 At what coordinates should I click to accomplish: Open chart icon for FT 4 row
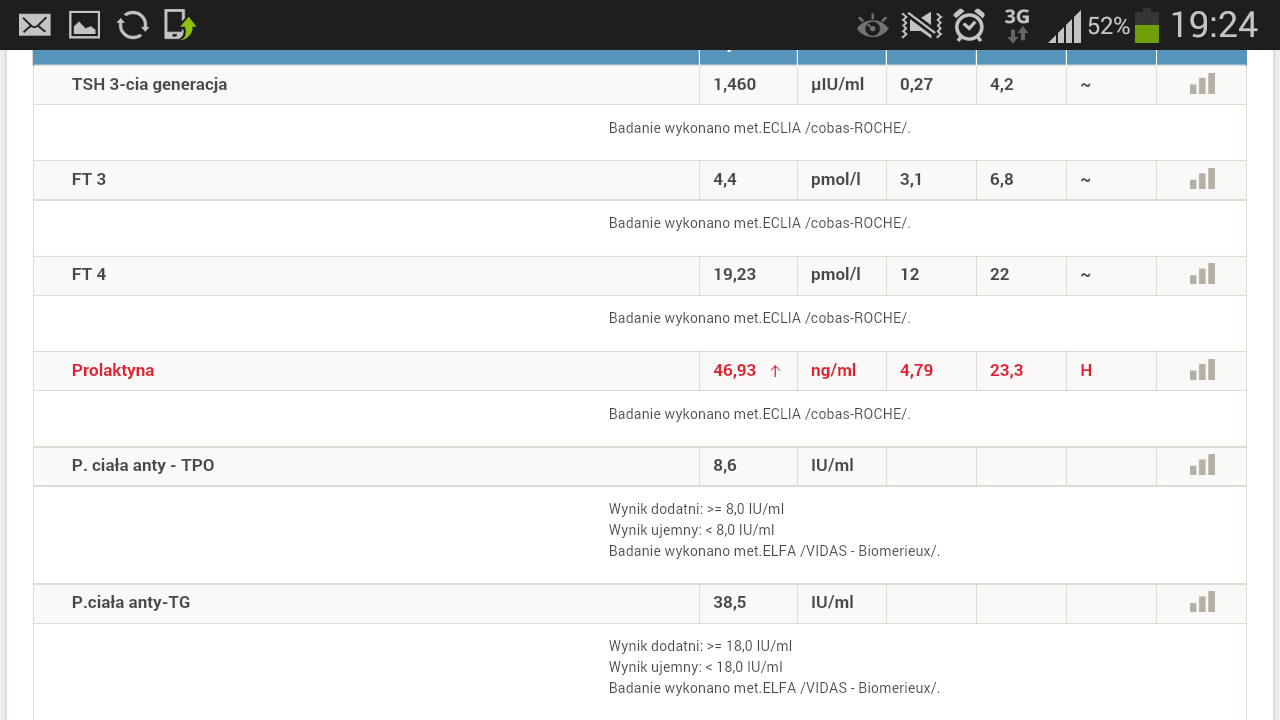click(1202, 274)
